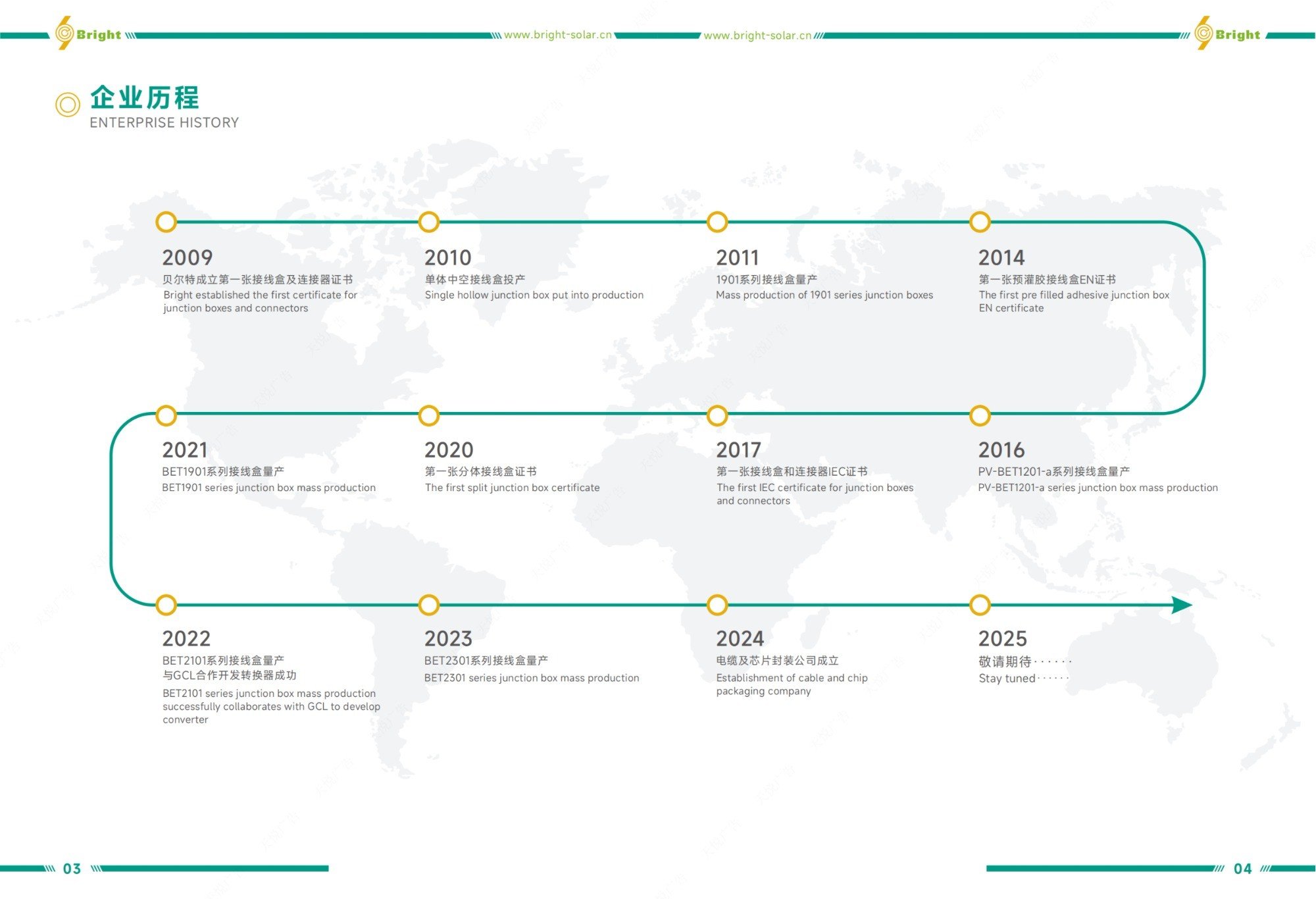Click the 2014 timeline marker circle
Viewport: 1316px width, 899px height.
pos(980,222)
